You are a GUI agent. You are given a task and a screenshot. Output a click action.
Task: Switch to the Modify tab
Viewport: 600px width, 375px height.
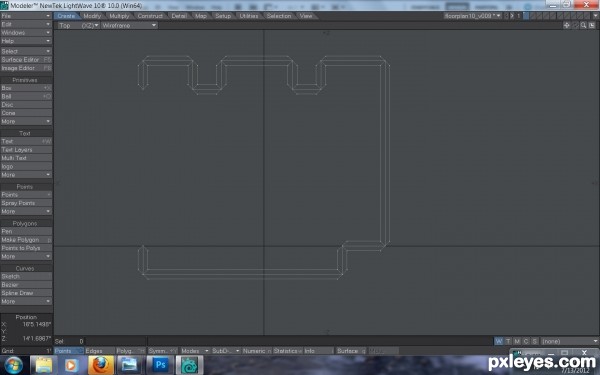92,16
